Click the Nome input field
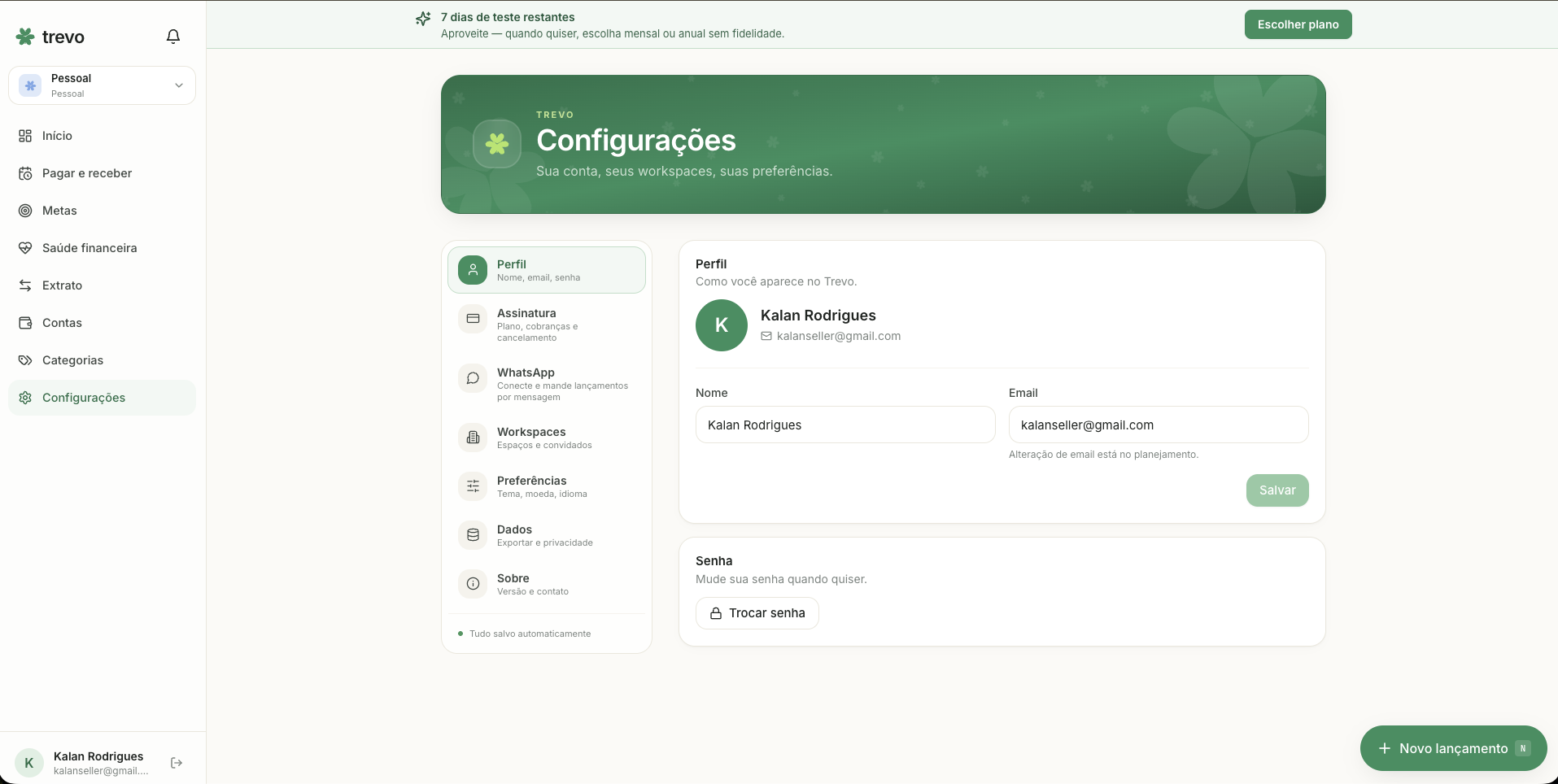 [845, 425]
